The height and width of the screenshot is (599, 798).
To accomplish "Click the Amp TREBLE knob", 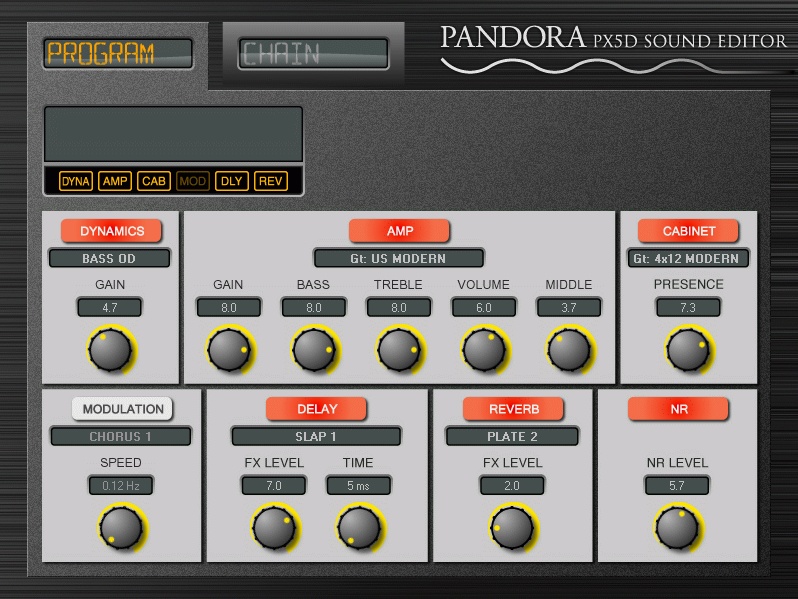I will click(399, 350).
